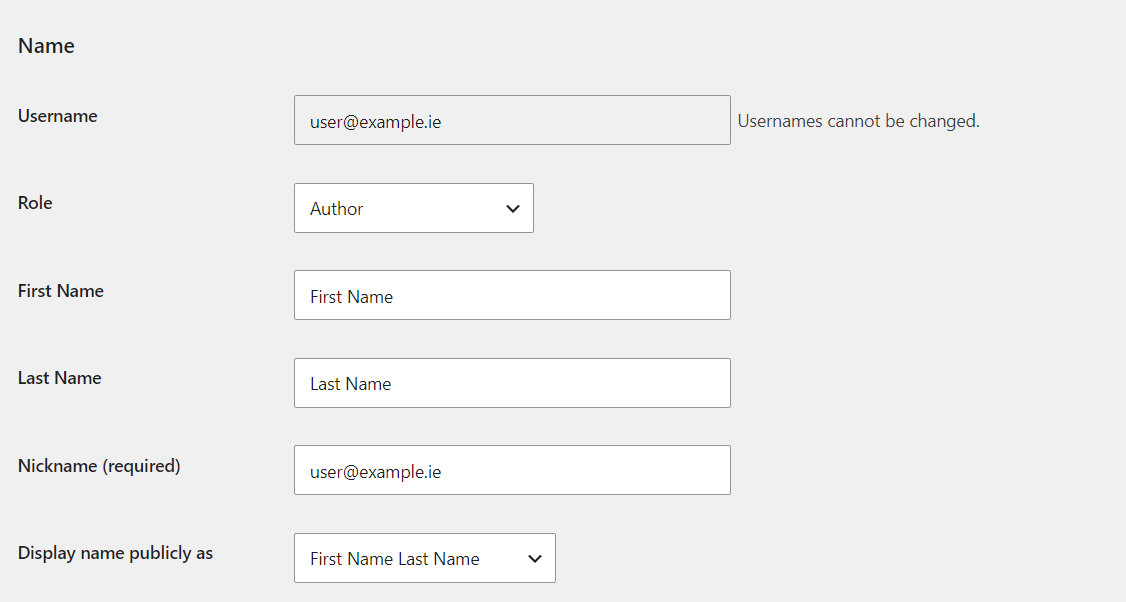
Task: Click the Display name publicly as label
Action: pos(115,553)
